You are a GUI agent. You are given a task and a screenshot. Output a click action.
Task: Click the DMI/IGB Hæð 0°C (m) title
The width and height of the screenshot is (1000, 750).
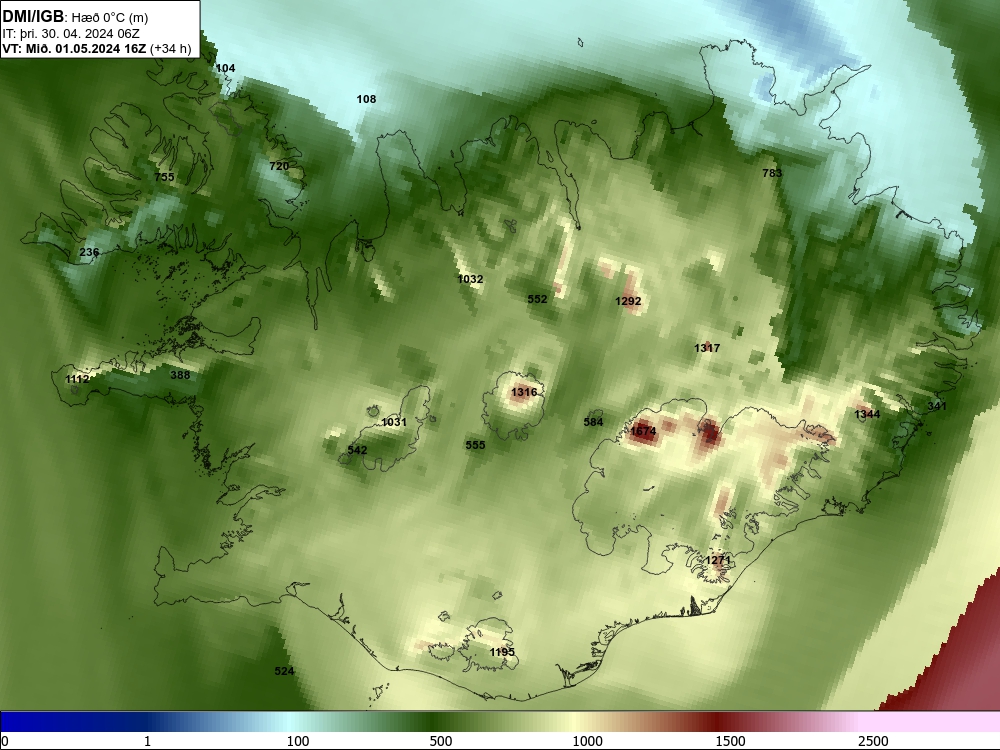75,17
